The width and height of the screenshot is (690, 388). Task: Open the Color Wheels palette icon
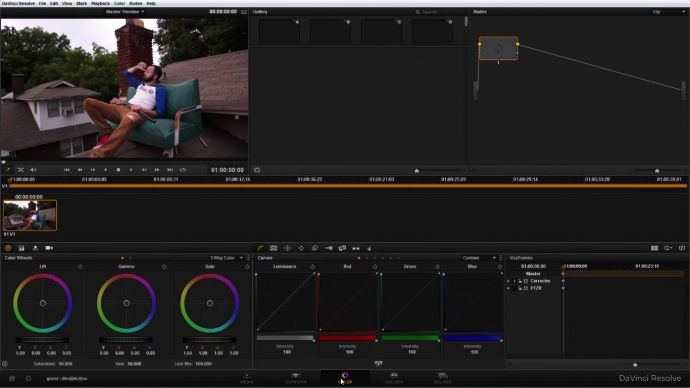[x=8, y=248]
